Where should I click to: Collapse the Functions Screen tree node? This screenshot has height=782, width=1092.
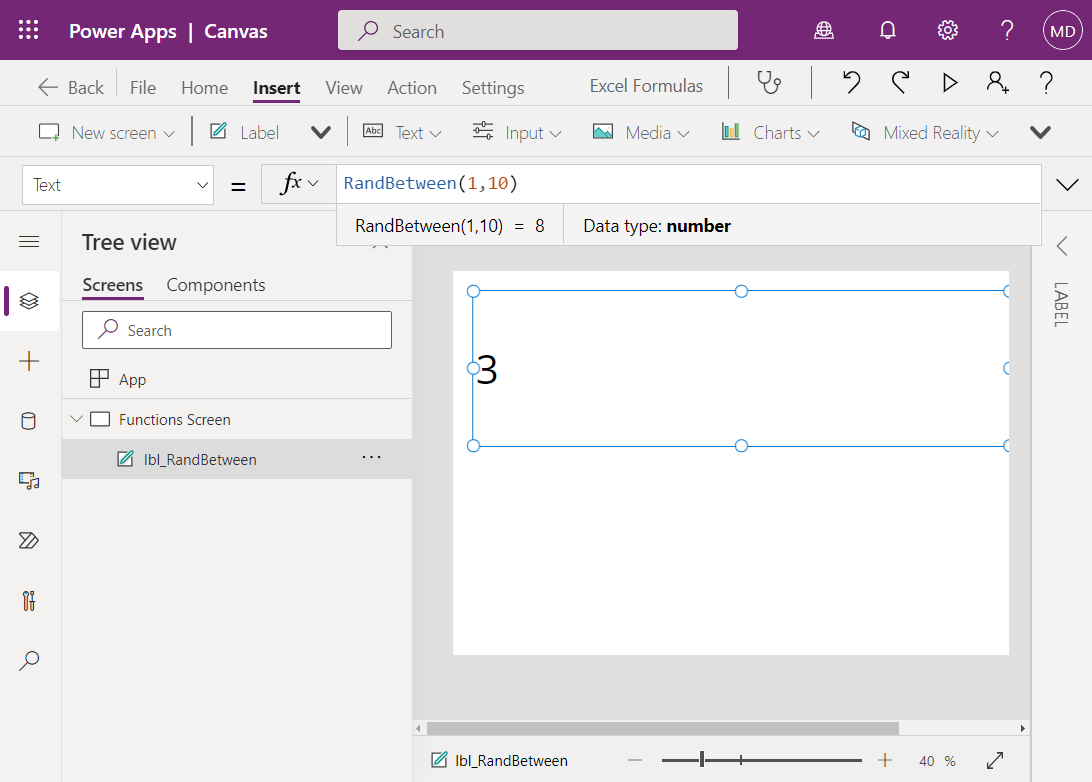[x=77, y=419]
